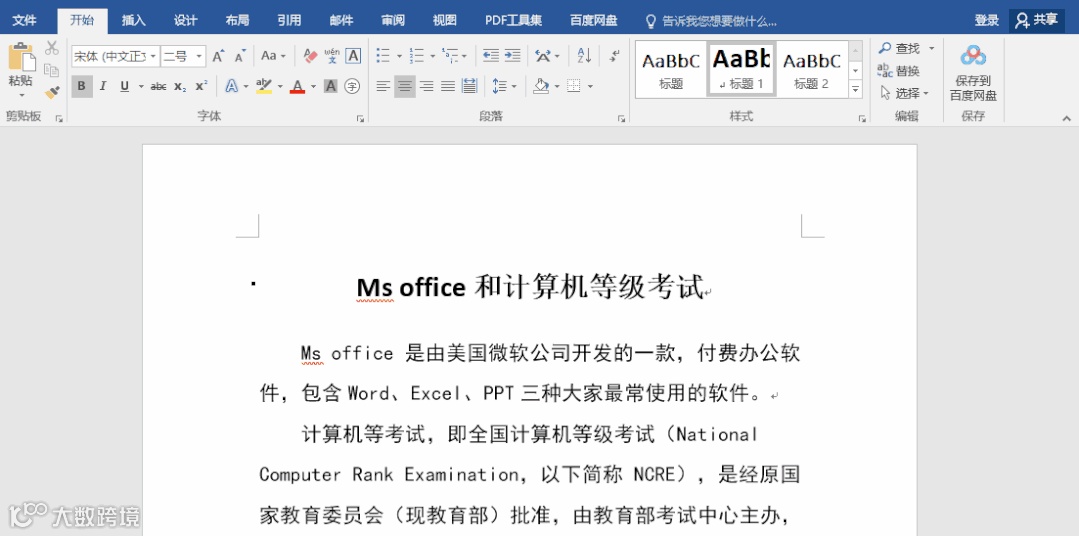Switch to the 布局 Layout tab
Viewport: 1079px width, 536px height.
[237, 20]
